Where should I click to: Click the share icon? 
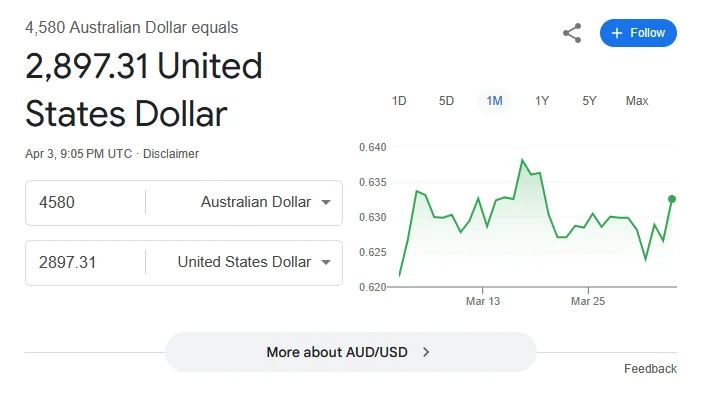[x=572, y=33]
